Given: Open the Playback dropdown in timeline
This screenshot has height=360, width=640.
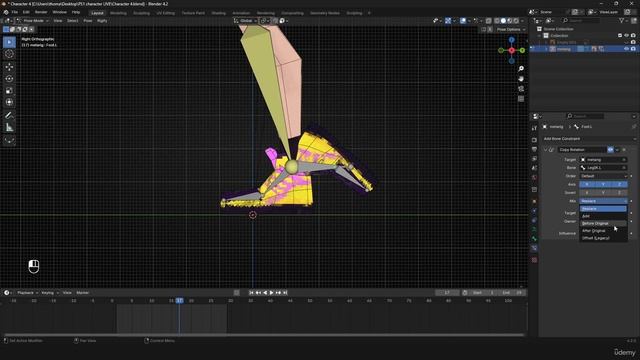Looking at the screenshot, I should [27, 293].
